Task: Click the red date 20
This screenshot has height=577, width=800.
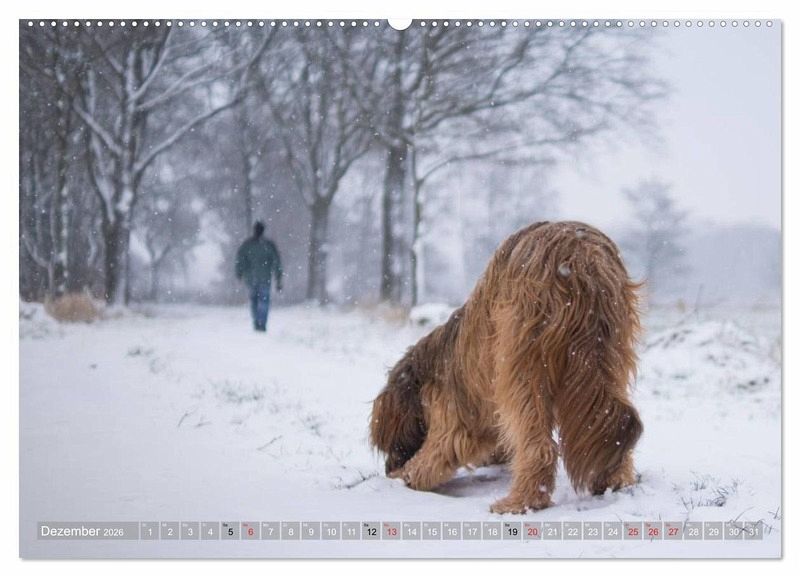Action: click(532, 531)
